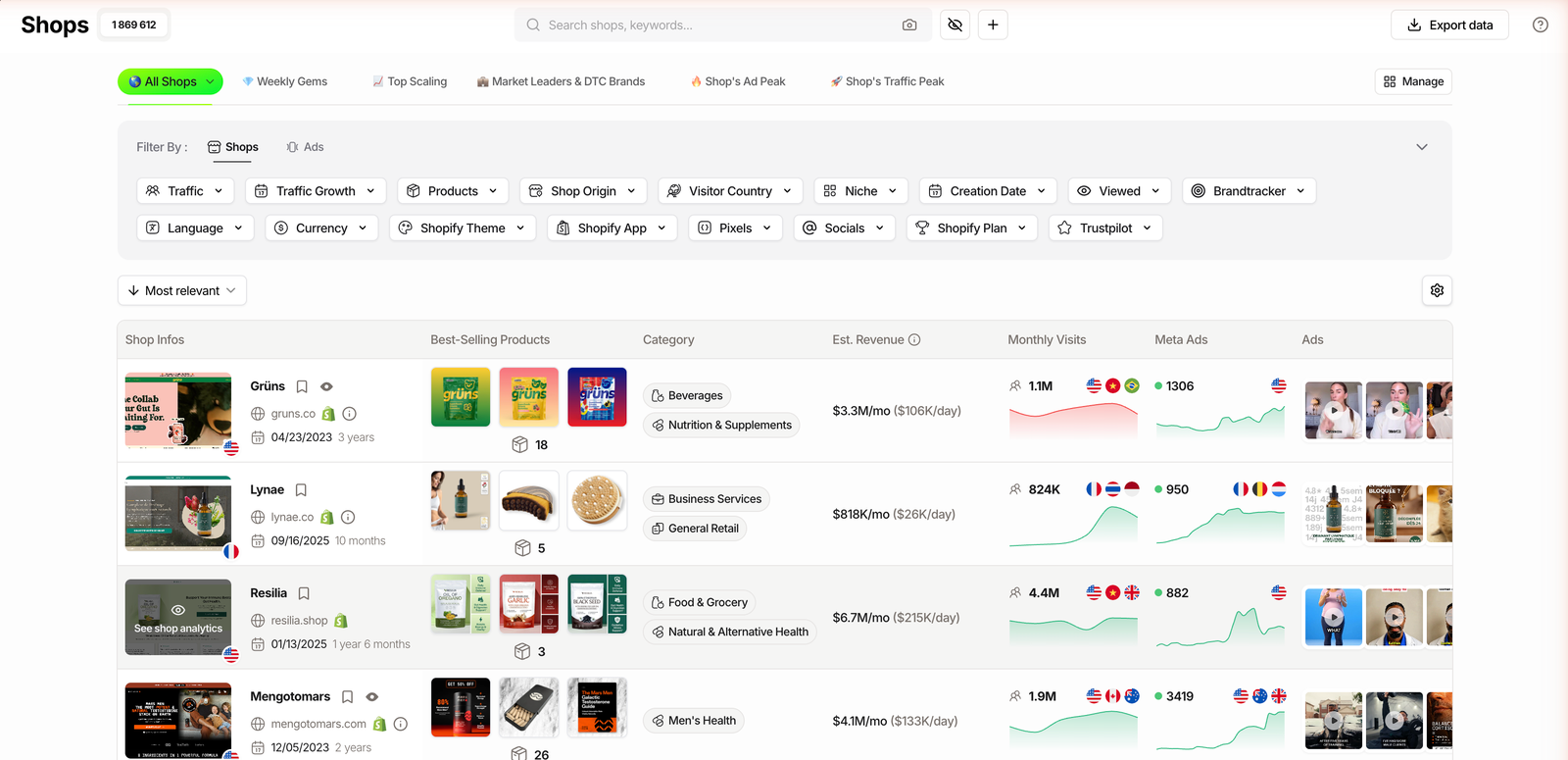Click the Shopify icon next to lynae.co
Image resolution: width=1568 pixels, height=760 pixels.
point(327,517)
